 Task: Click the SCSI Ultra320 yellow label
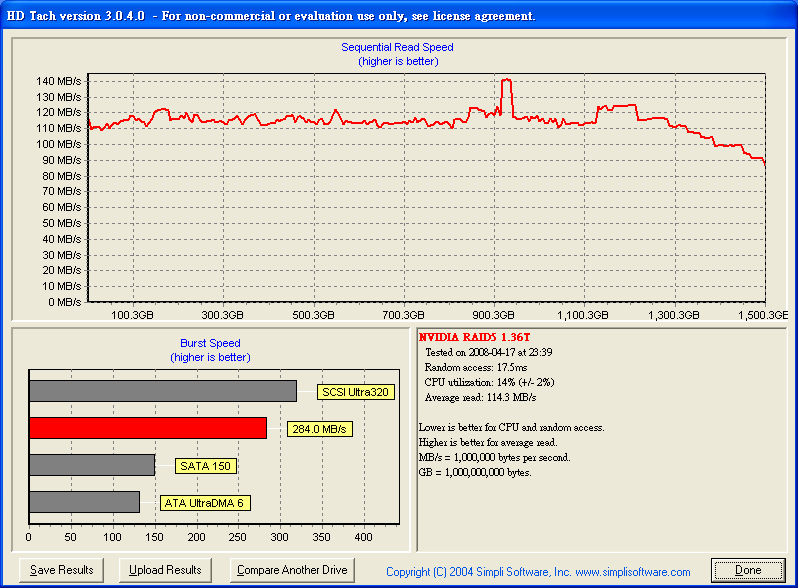(x=355, y=392)
